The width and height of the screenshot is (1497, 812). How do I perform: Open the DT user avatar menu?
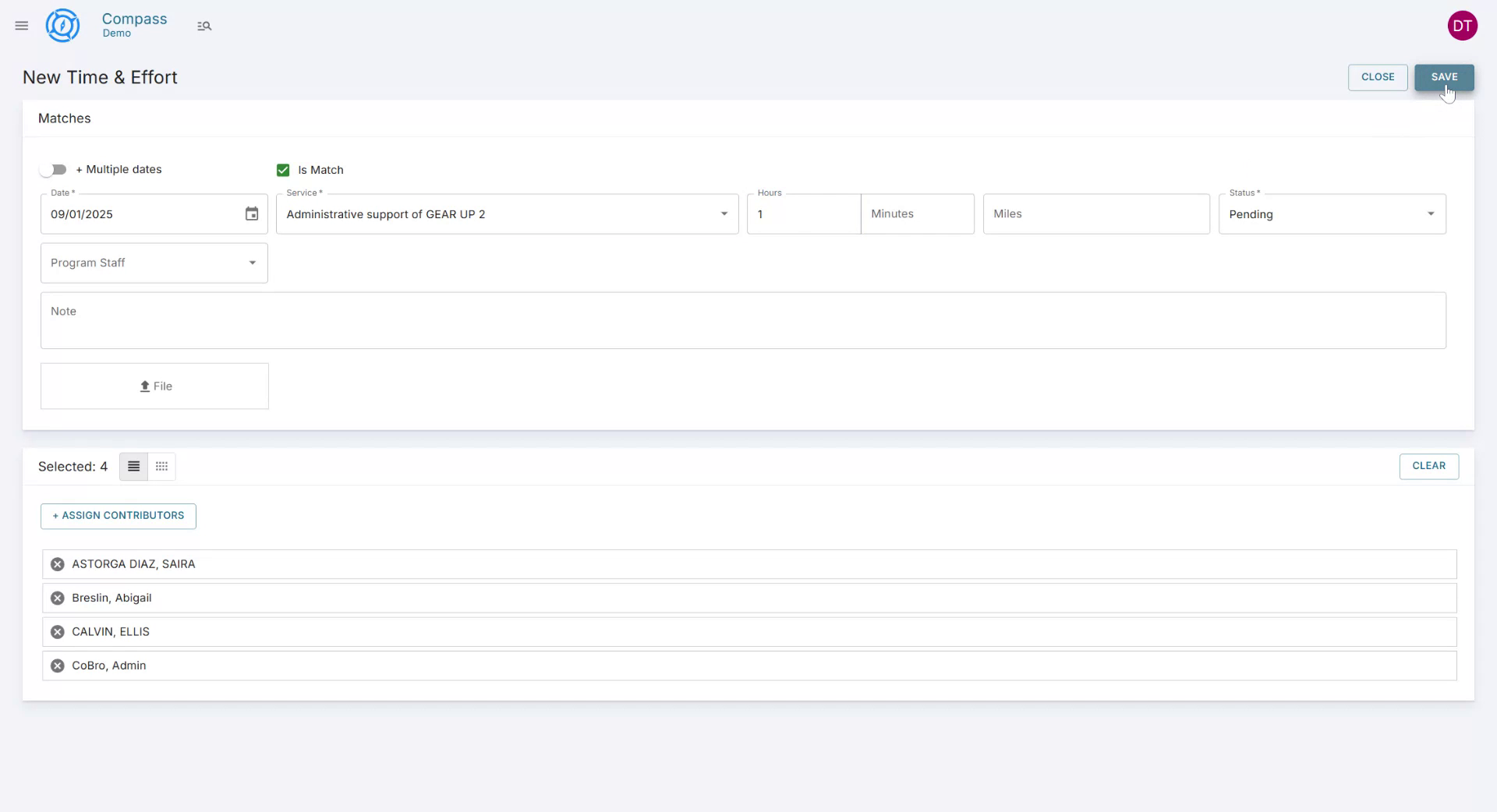point(1463,25)
